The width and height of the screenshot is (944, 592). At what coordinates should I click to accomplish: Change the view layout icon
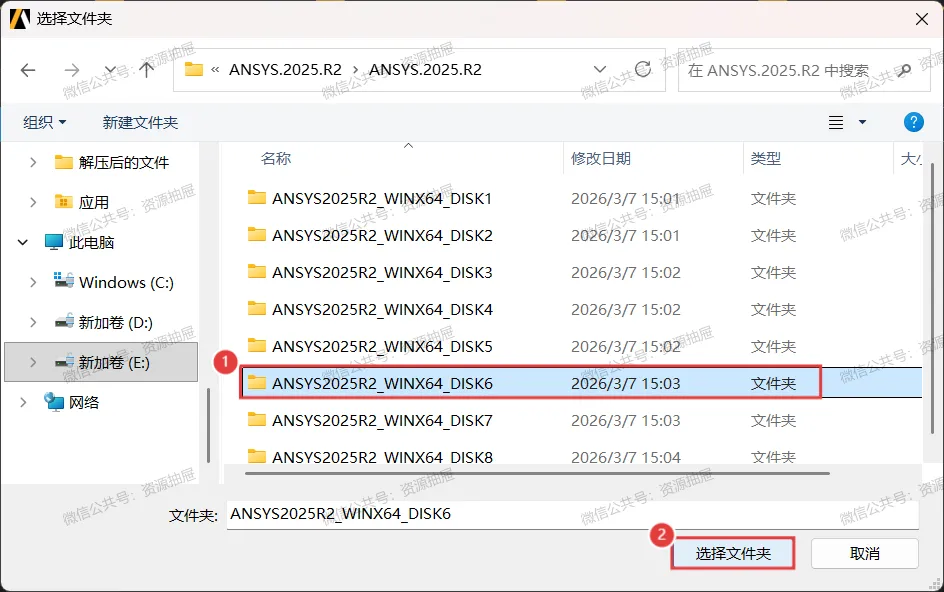[x=836, y=122]
